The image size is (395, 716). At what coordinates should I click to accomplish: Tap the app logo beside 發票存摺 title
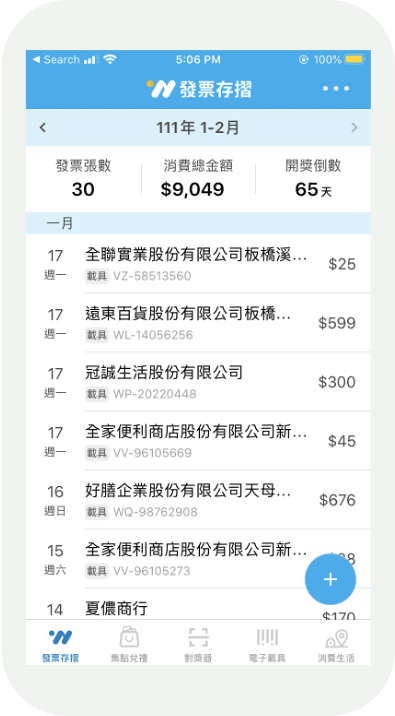pos(161,89)
